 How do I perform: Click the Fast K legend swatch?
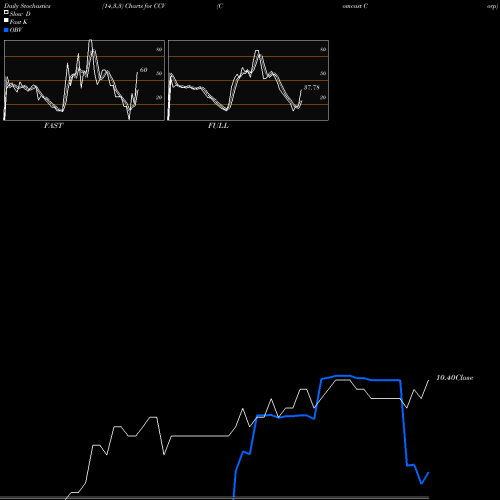(6, 20)
